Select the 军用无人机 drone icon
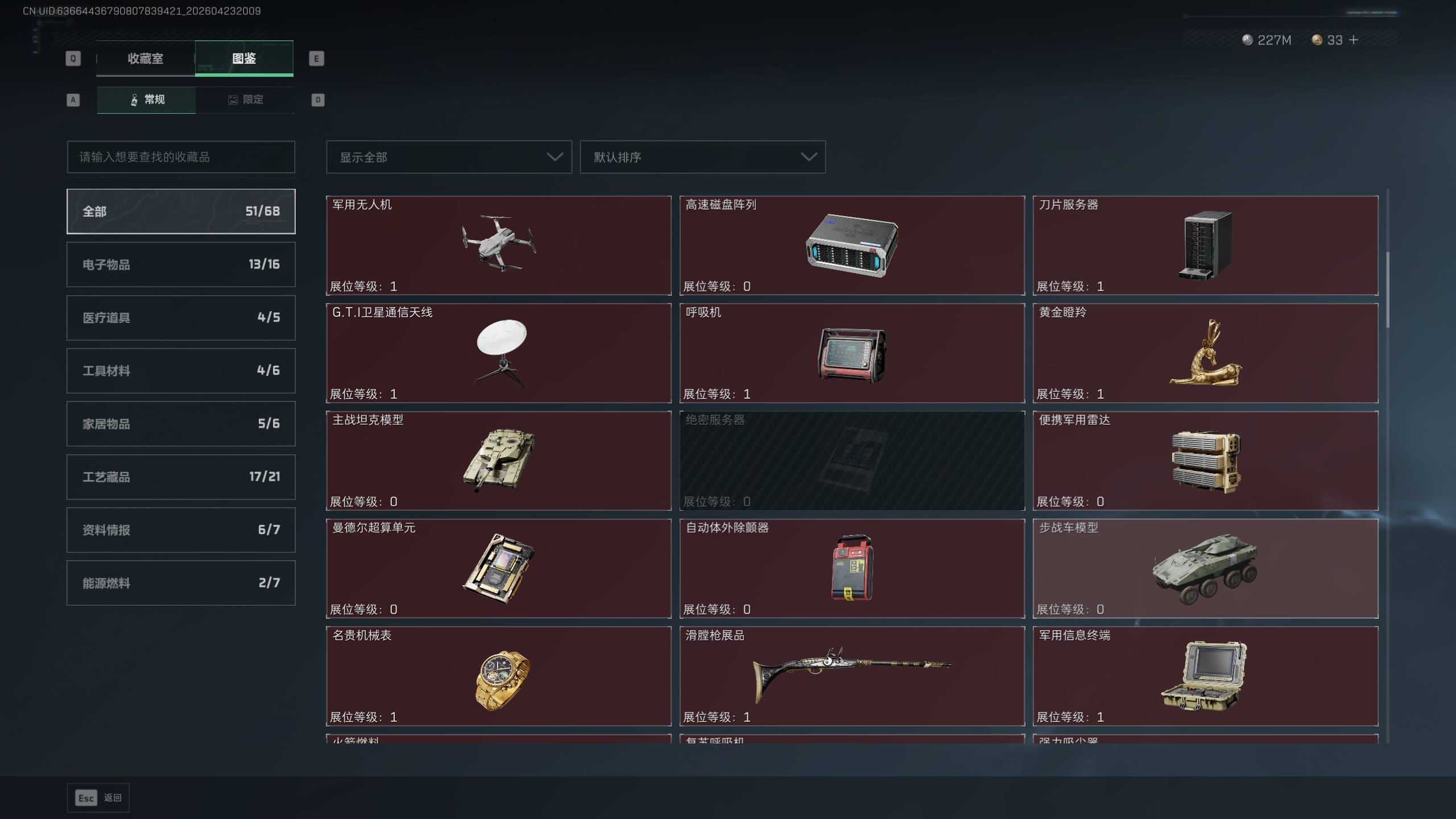 499,243
